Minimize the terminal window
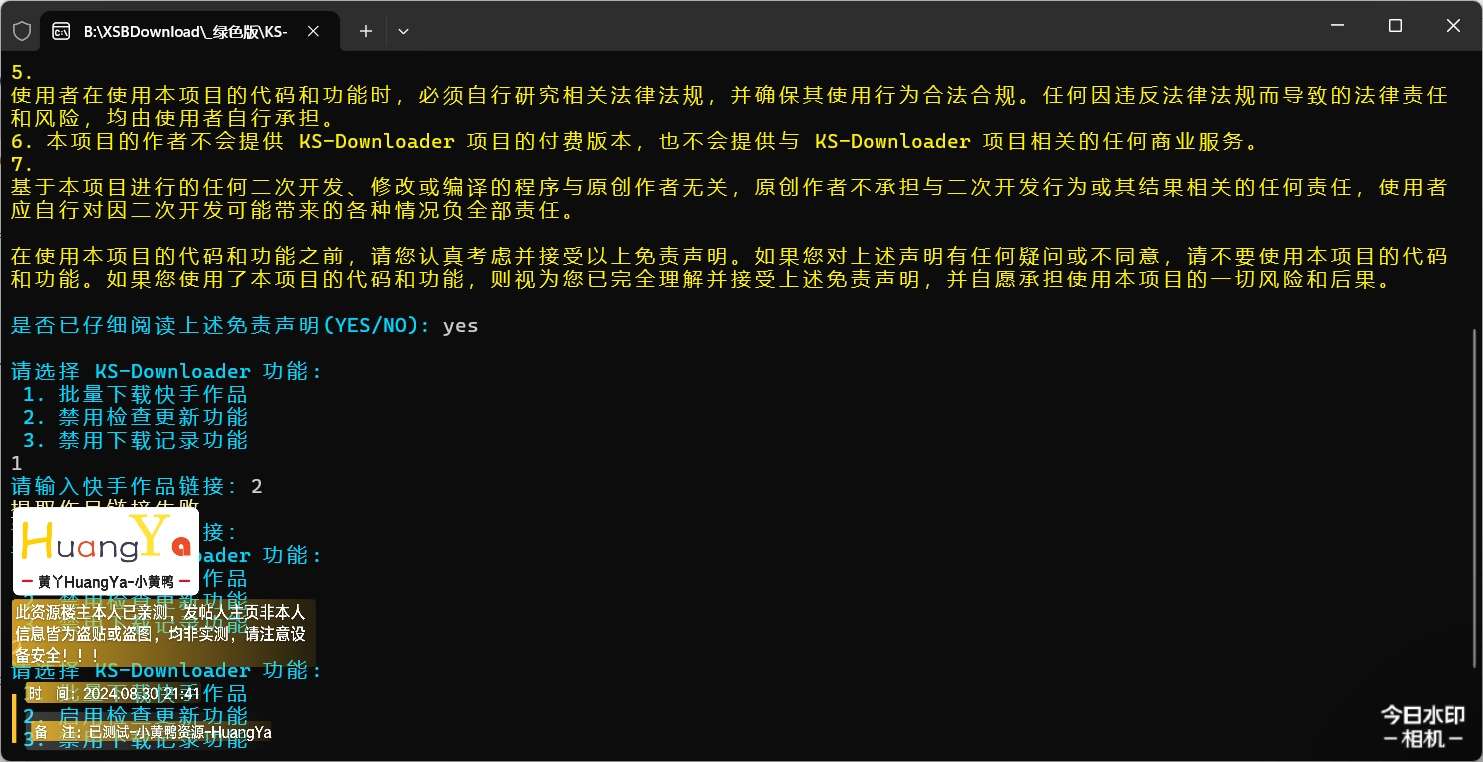 [x=1339, y=26]
